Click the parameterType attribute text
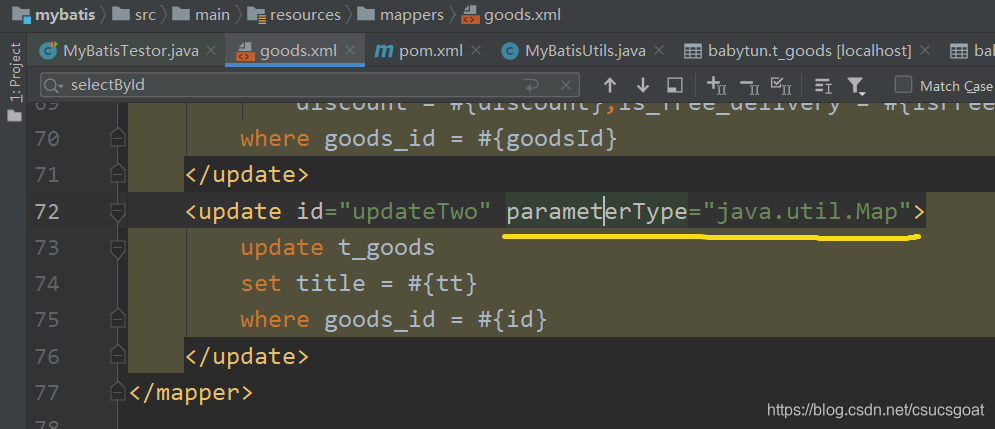 click(596, 211)
